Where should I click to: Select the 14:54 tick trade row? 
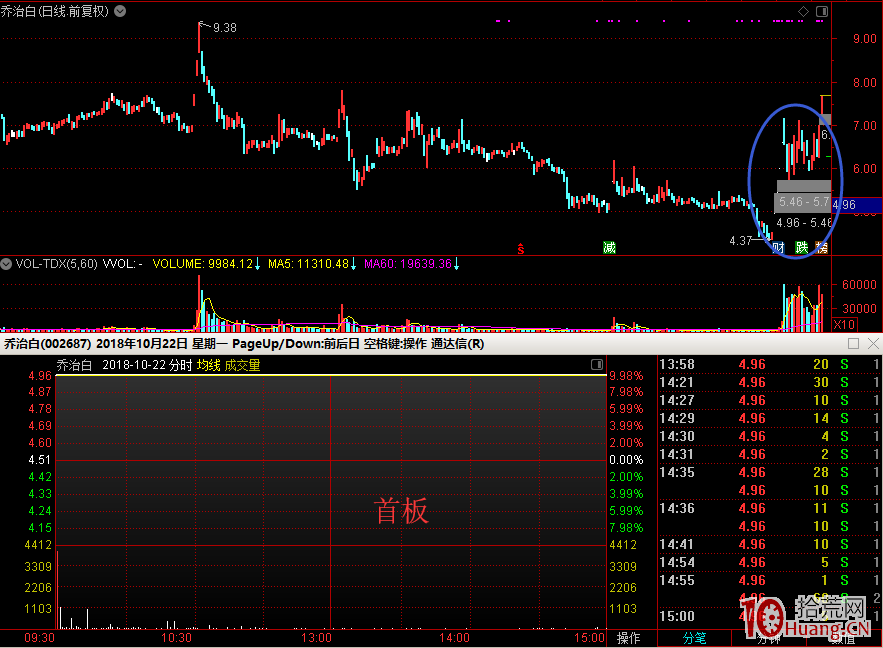click(769, 562)
